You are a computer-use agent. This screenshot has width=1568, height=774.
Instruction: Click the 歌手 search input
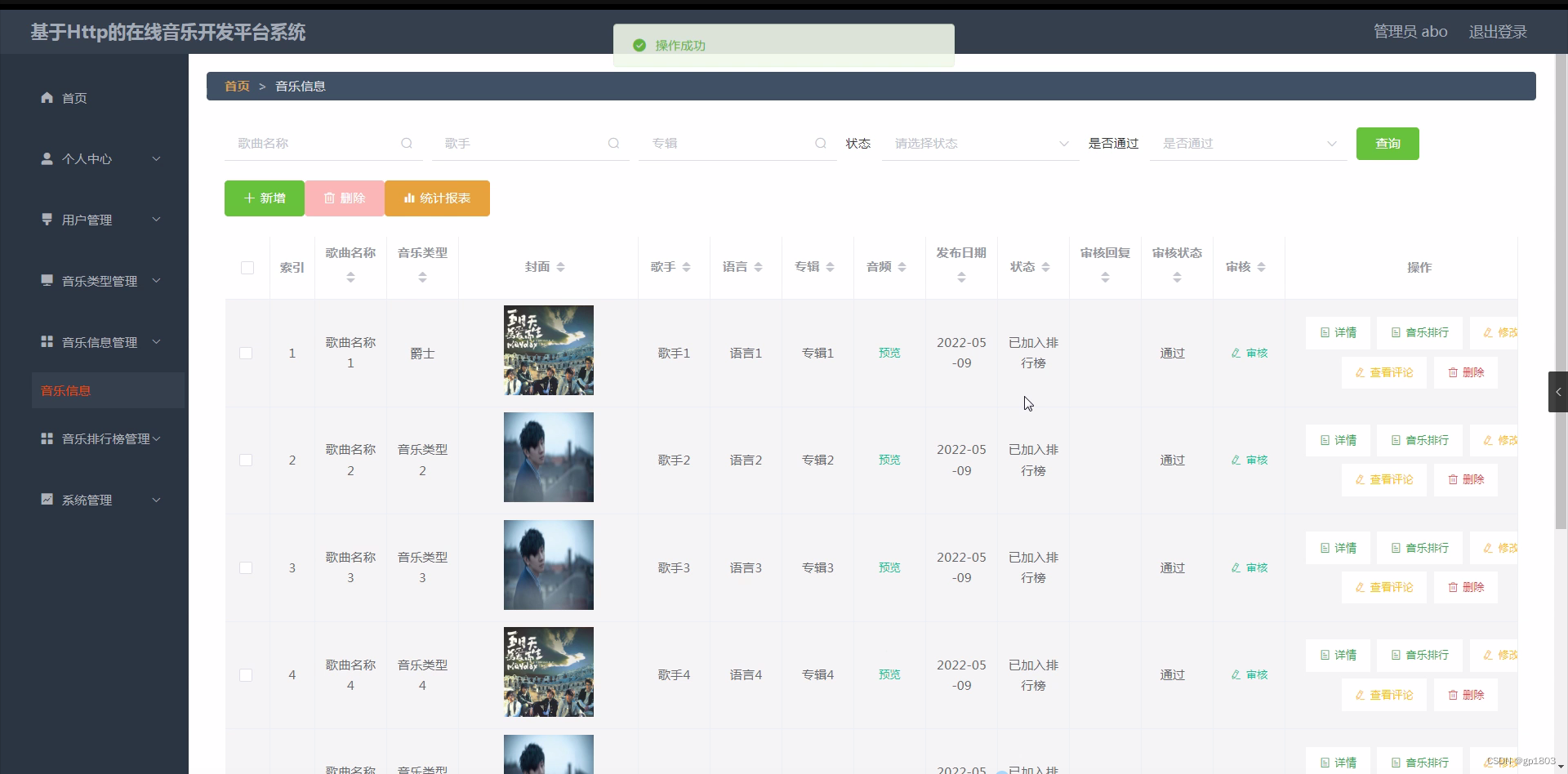(530, 144)
